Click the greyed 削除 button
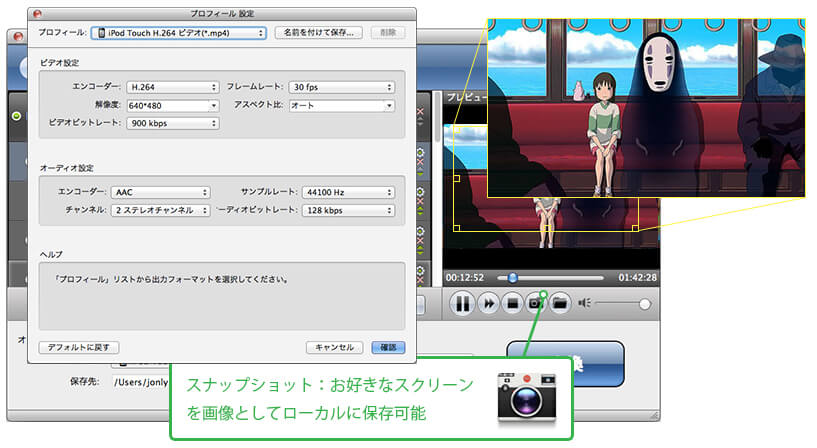817x448 pixels. pyautogui.click(x=388, y=32)
